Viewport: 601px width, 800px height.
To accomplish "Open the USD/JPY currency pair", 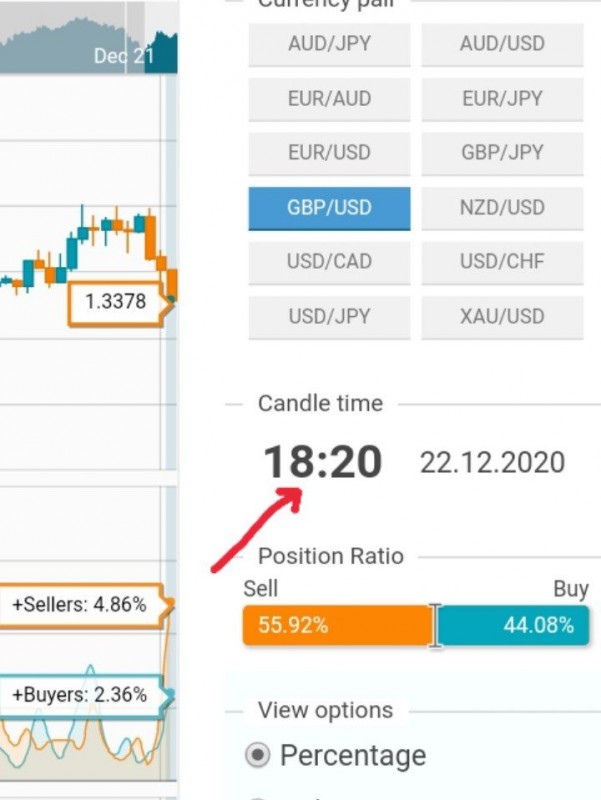I will [x=329, y=317].
